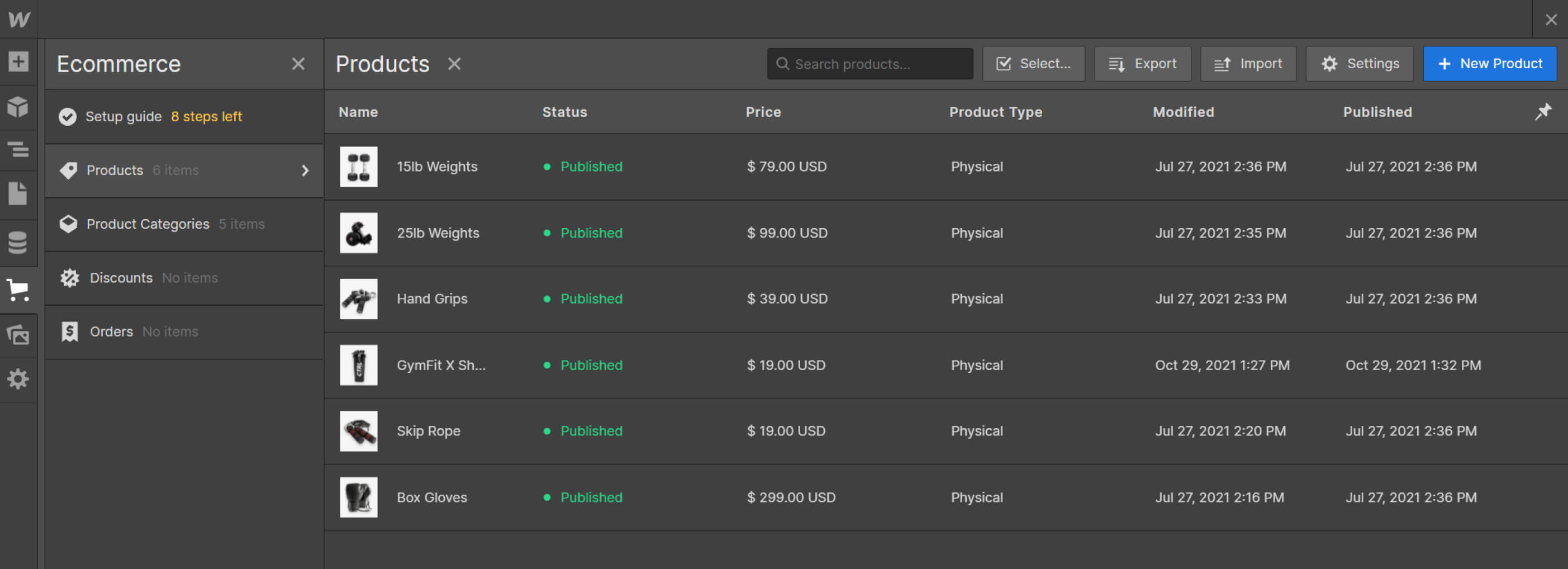Open the Box Gloves product thumbnail

click(359, 497)
